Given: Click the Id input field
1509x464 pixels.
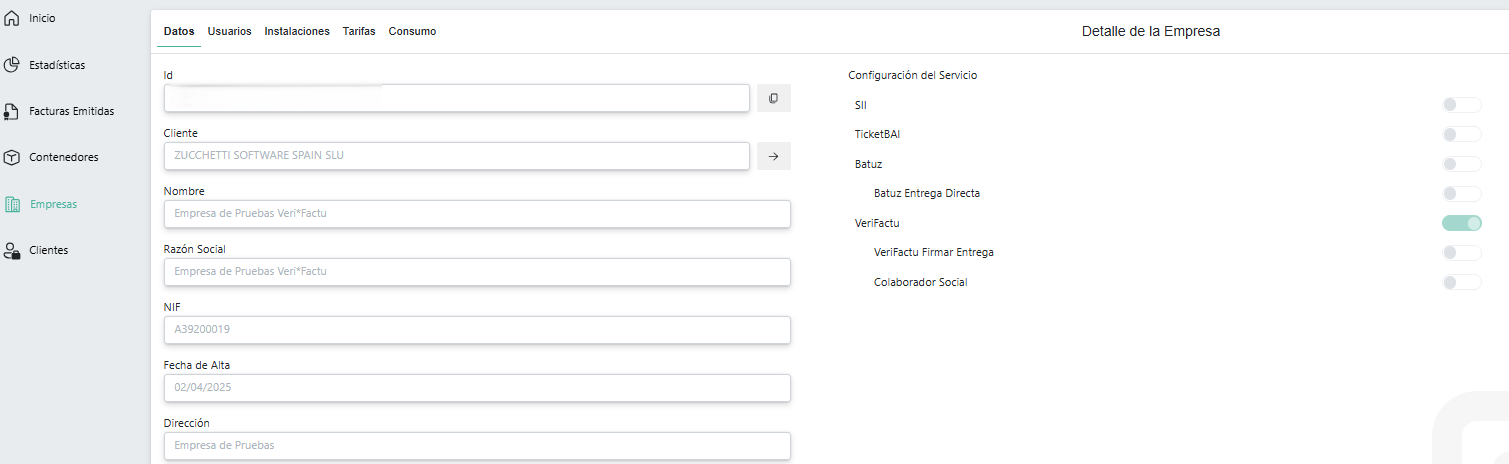Looking at the screenshot, I should point(456,98).
